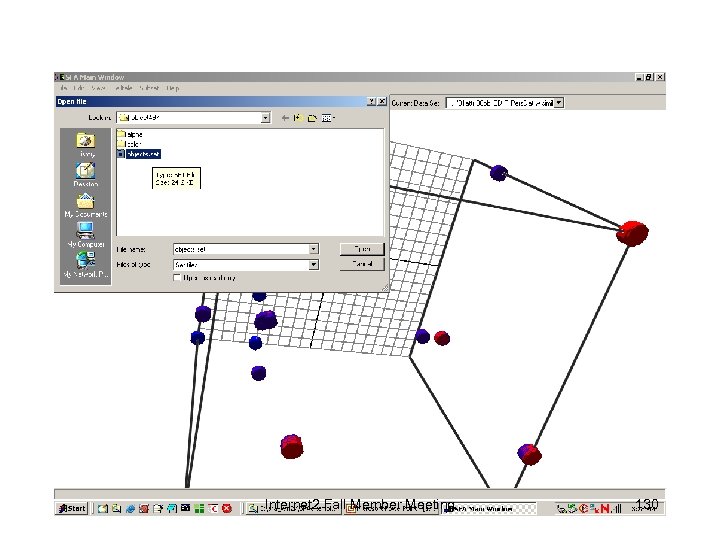Open the Edit menu in main window
The width and height of the screenshot is (720, 540).
(x=79, y=88)
